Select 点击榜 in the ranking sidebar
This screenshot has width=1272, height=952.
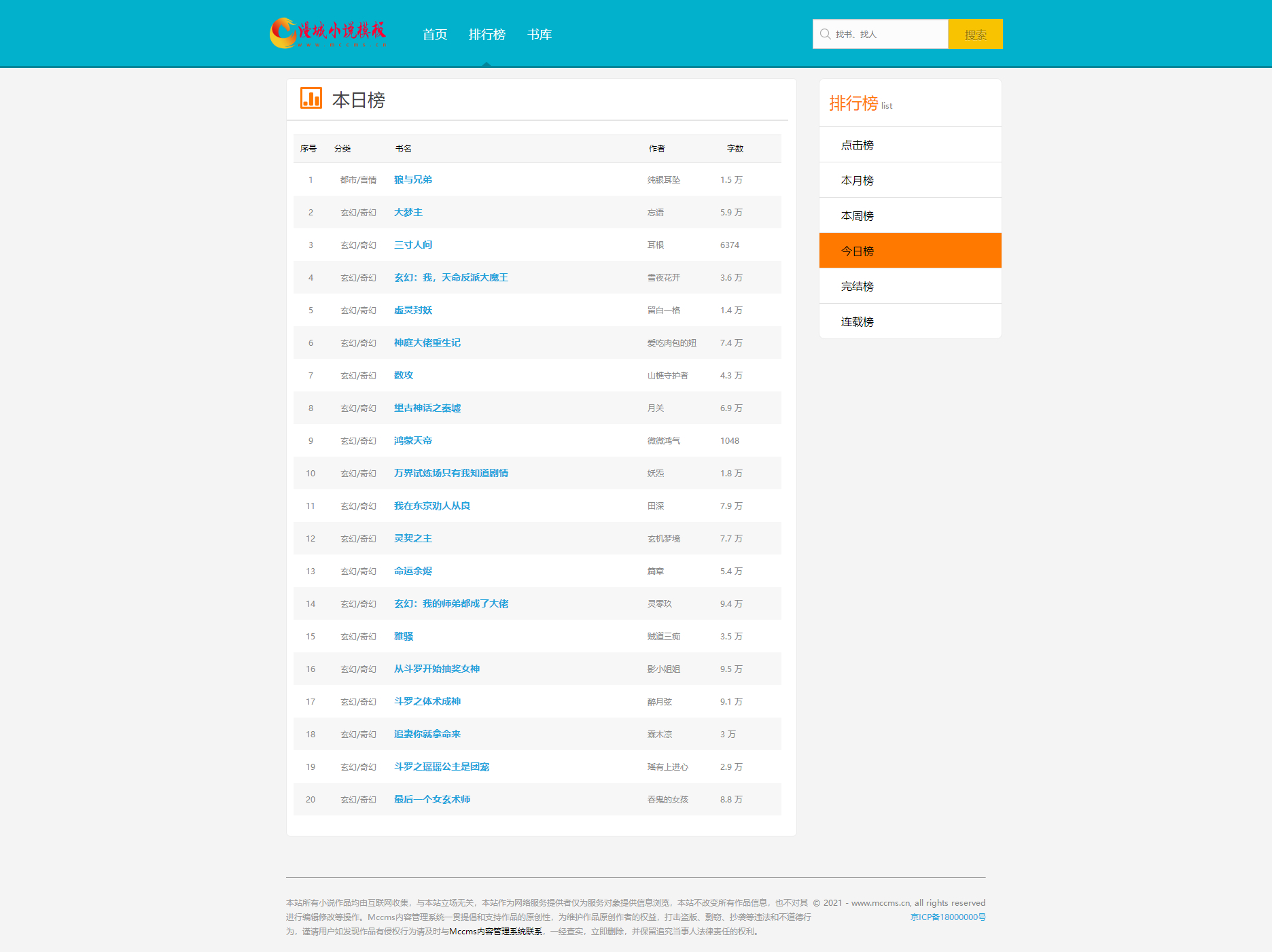[x=857, y=145]
